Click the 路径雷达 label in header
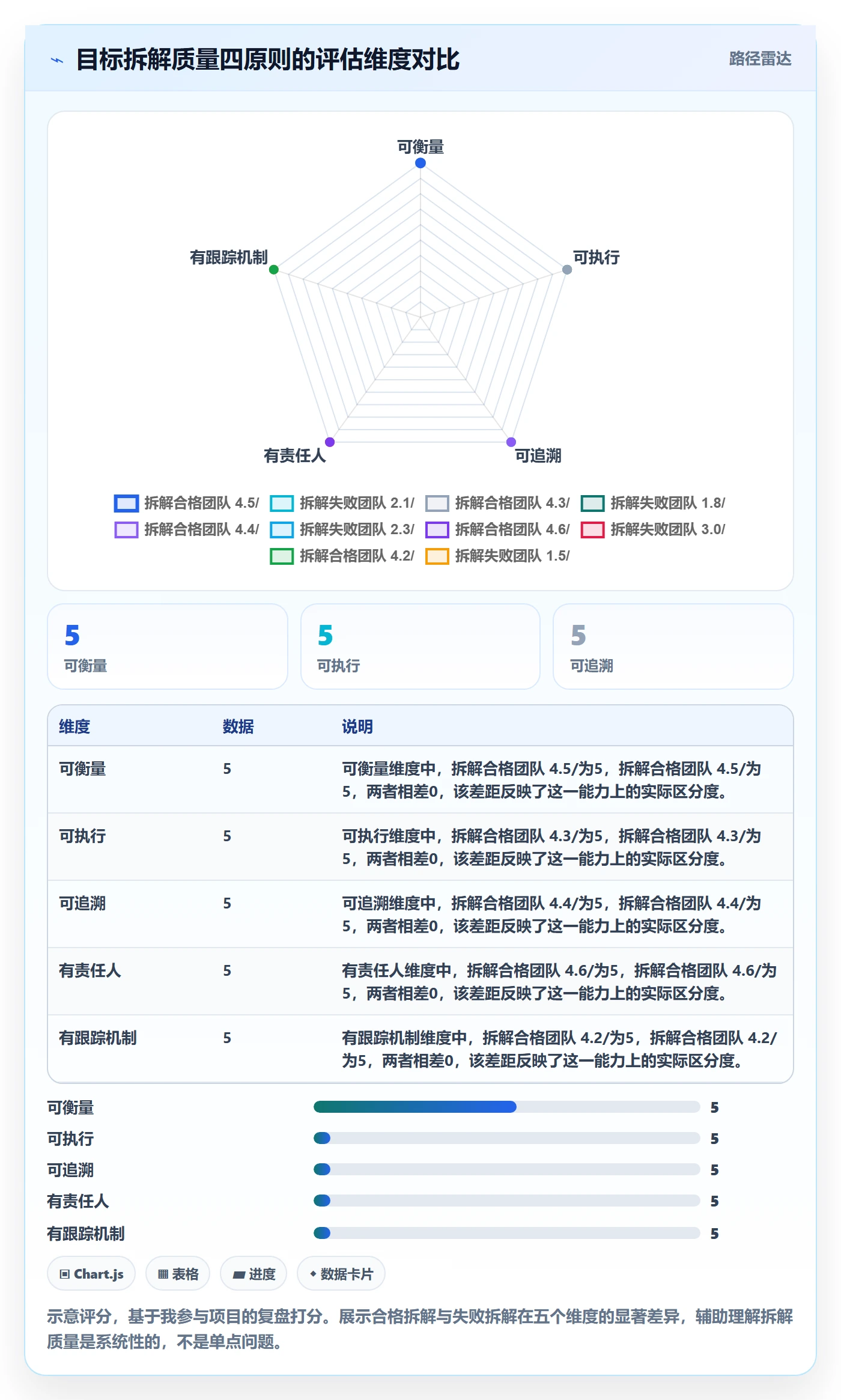The width and height of the screenshot is (841, 1400). click(x=760, y=59)
